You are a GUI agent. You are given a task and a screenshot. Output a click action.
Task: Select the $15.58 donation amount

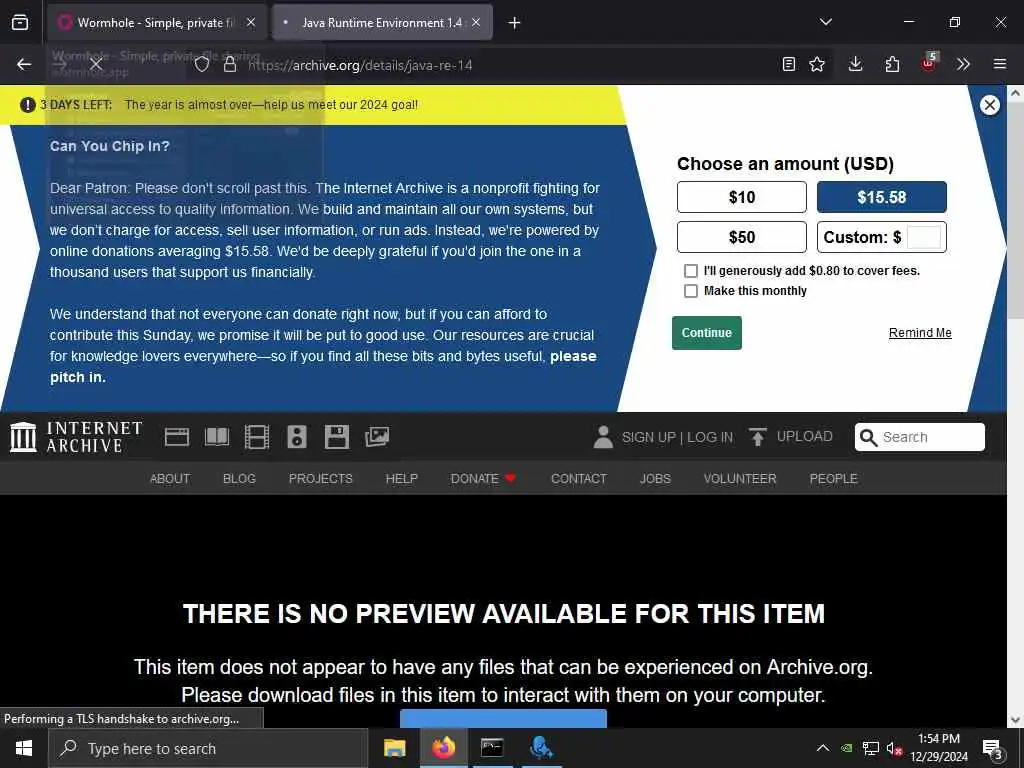(882, 197)
